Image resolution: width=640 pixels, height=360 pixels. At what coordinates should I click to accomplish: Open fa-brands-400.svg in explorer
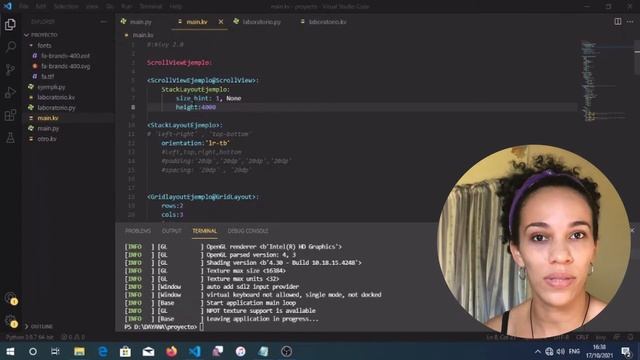pyautogui.click(x=65, y=66)
